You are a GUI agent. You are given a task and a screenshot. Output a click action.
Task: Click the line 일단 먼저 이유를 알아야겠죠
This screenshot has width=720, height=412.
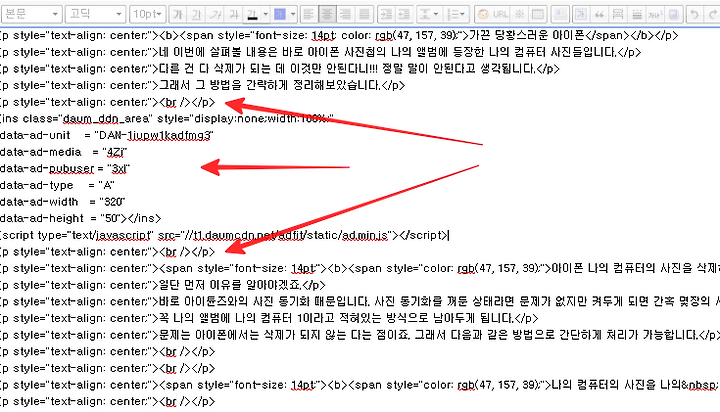[x=163, y=285]
